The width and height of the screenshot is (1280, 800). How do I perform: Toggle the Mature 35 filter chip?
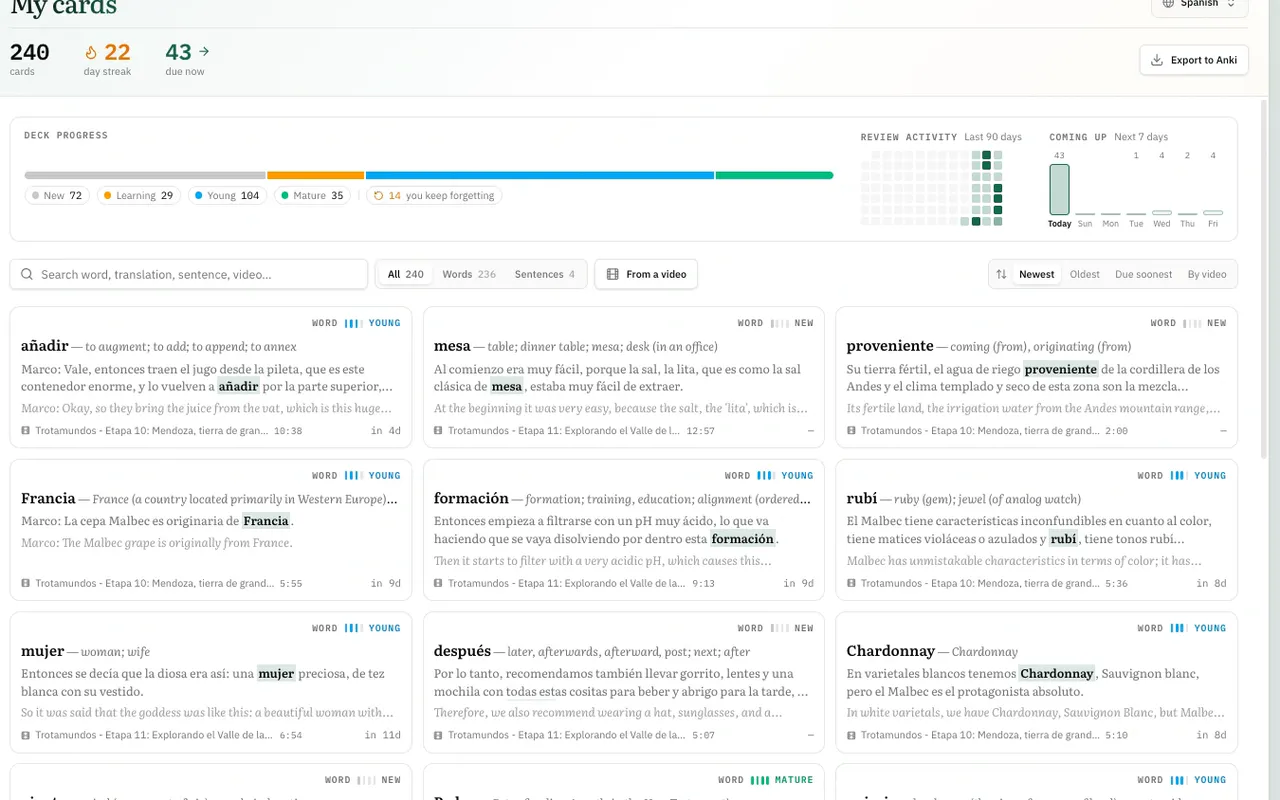coord(312,196)
